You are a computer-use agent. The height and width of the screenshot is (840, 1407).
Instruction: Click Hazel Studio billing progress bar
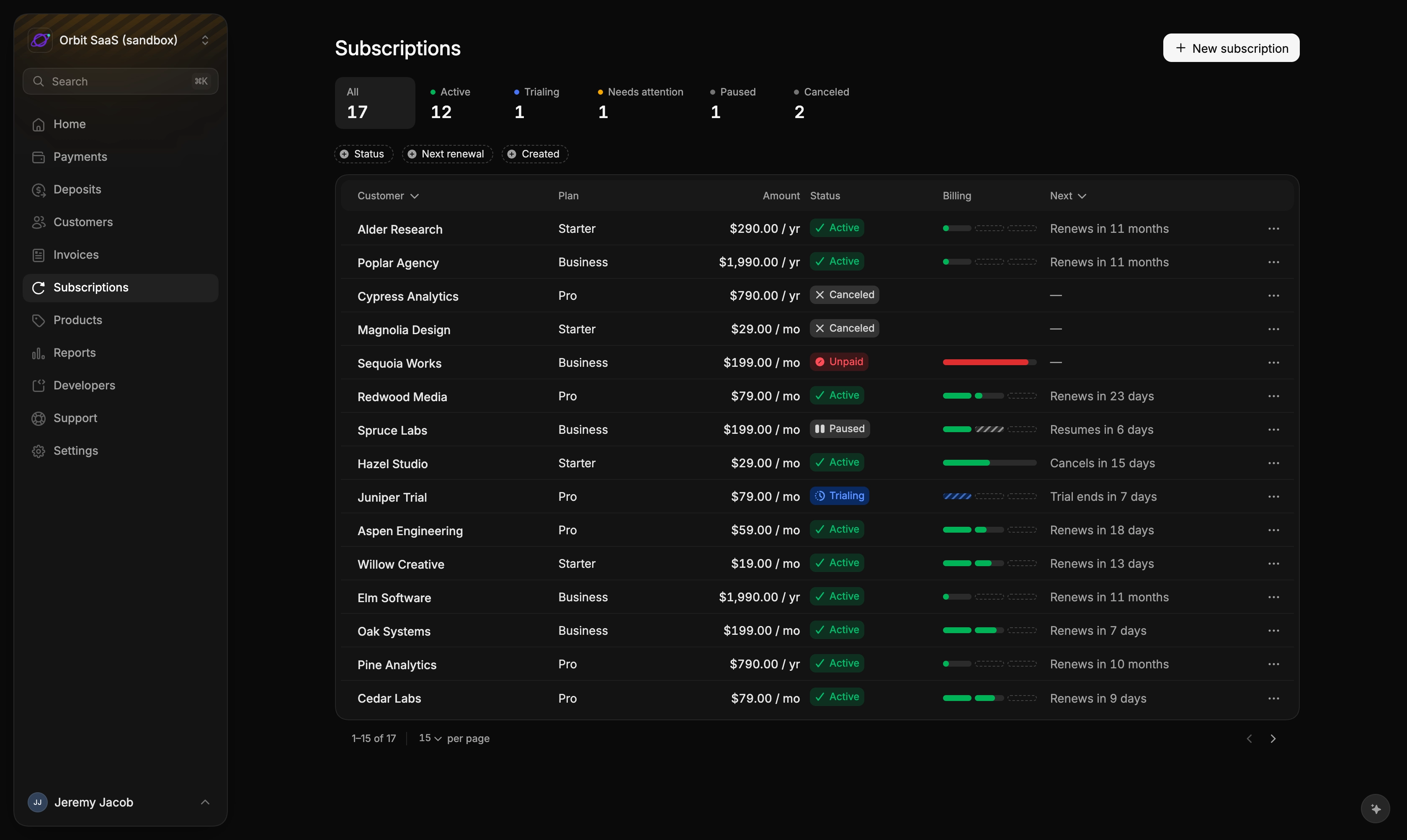tap(990, 463)
